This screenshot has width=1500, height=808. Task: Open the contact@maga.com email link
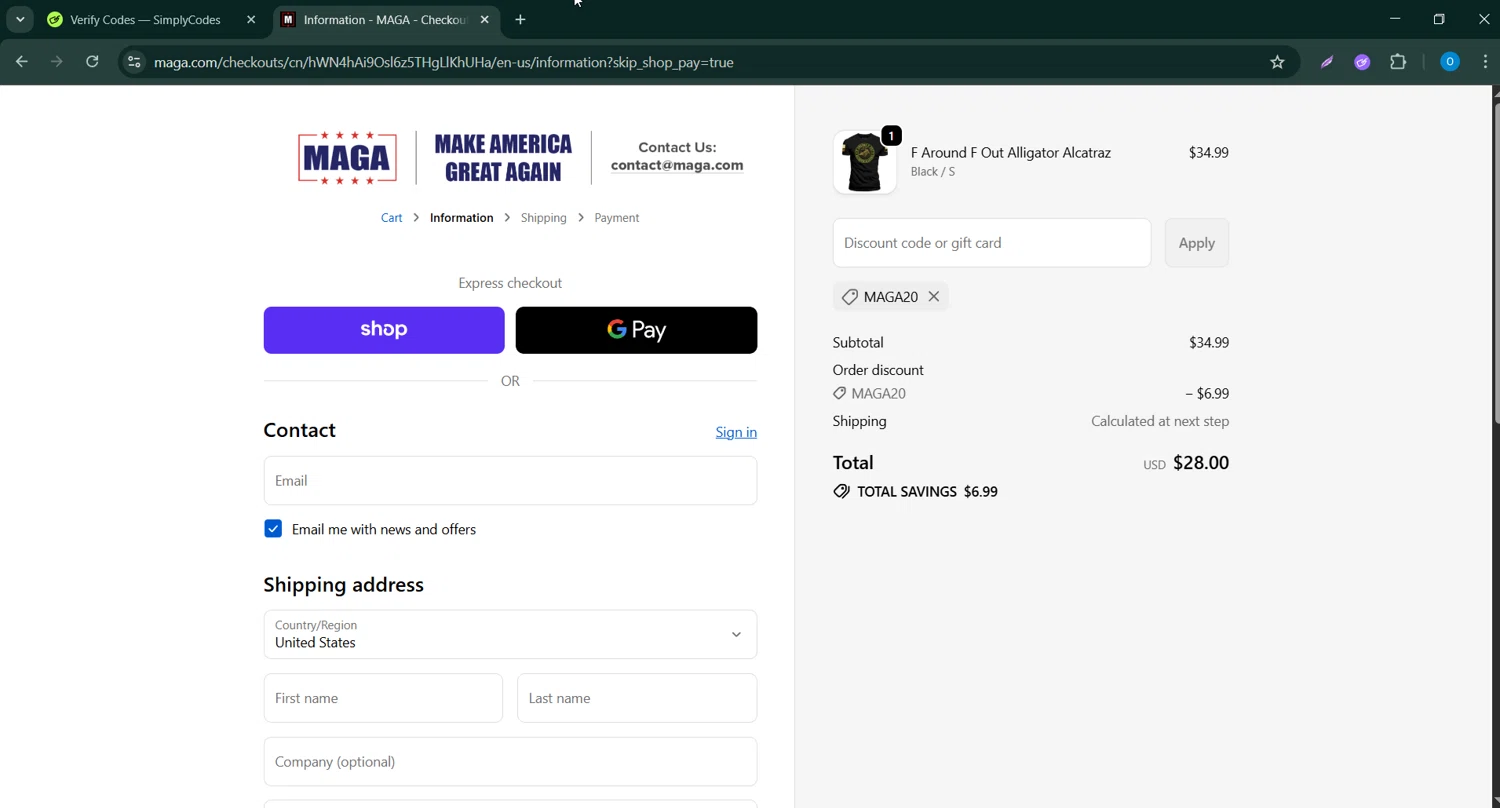point(677,165)
